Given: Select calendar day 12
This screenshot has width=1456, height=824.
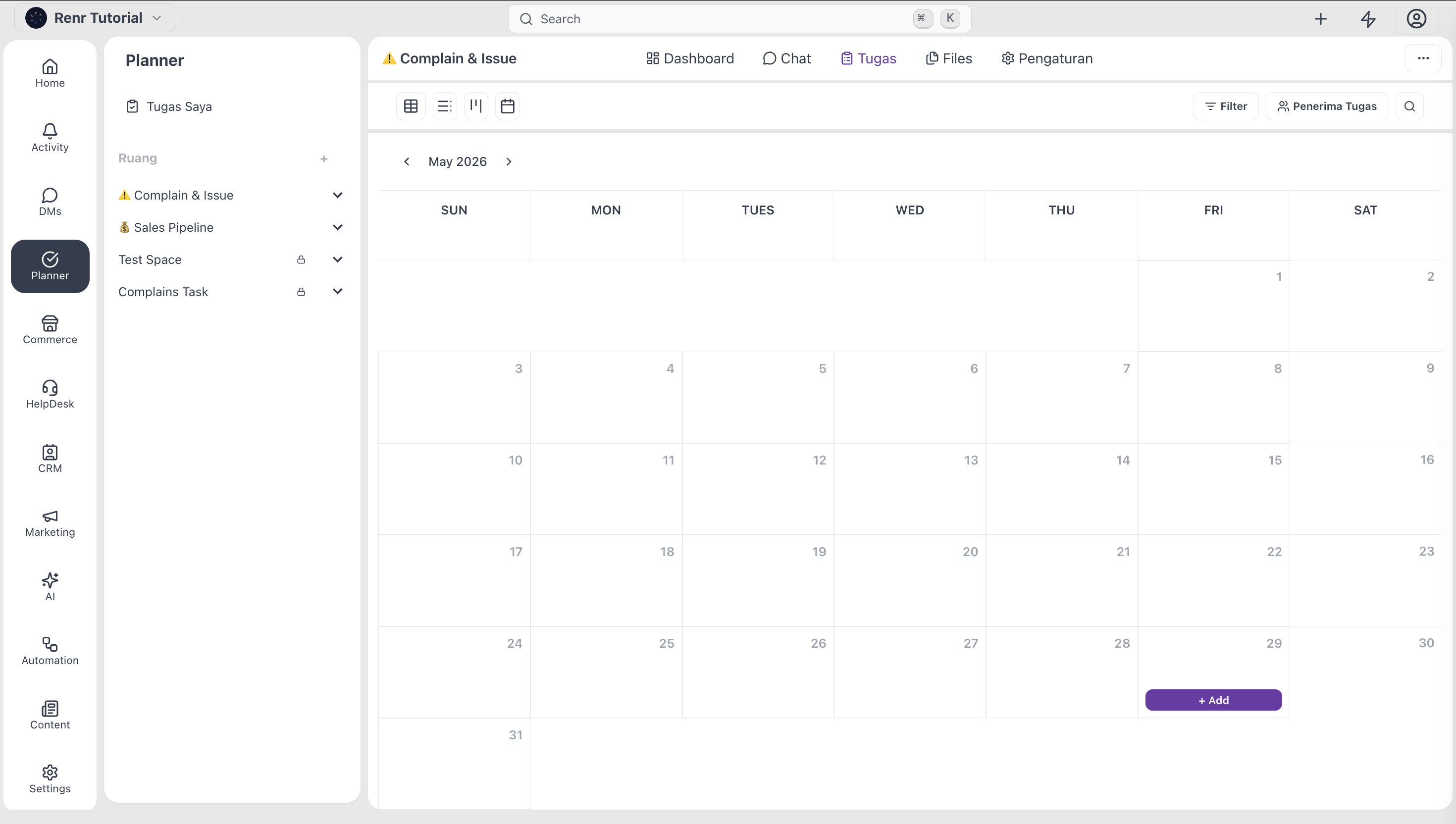Looking at the screenshot, I should pos(758,489).
